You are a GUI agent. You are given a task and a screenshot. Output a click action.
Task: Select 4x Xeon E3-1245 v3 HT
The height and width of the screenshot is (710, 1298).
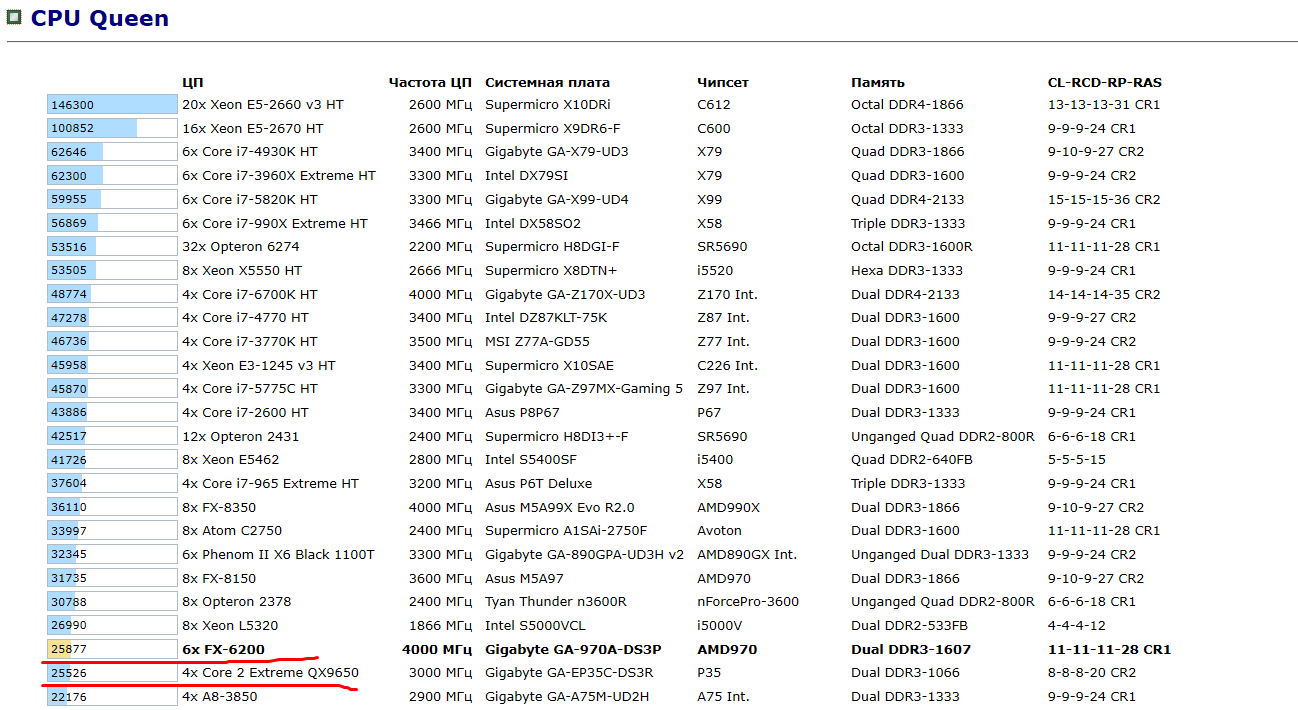(x=259, y=365)
